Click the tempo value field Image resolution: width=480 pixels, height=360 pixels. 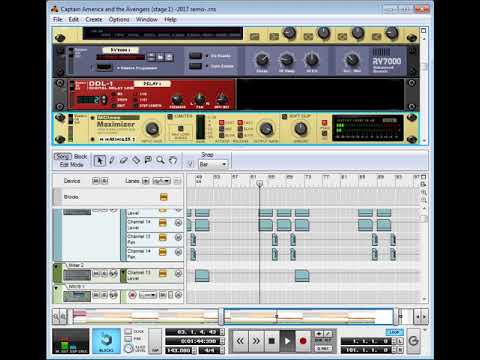point(180,350)
